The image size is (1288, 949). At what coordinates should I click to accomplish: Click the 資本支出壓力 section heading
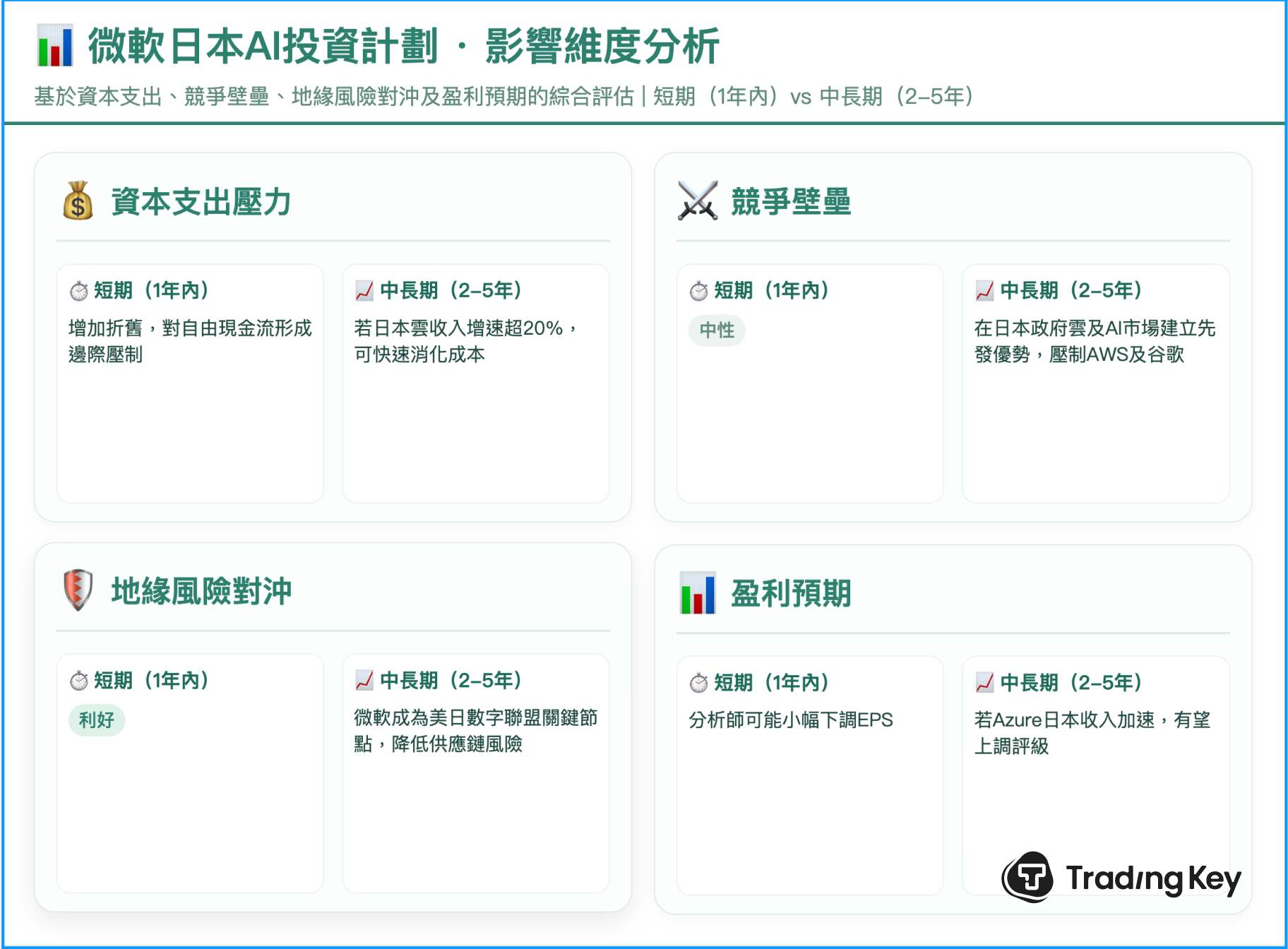coord(201,202)
